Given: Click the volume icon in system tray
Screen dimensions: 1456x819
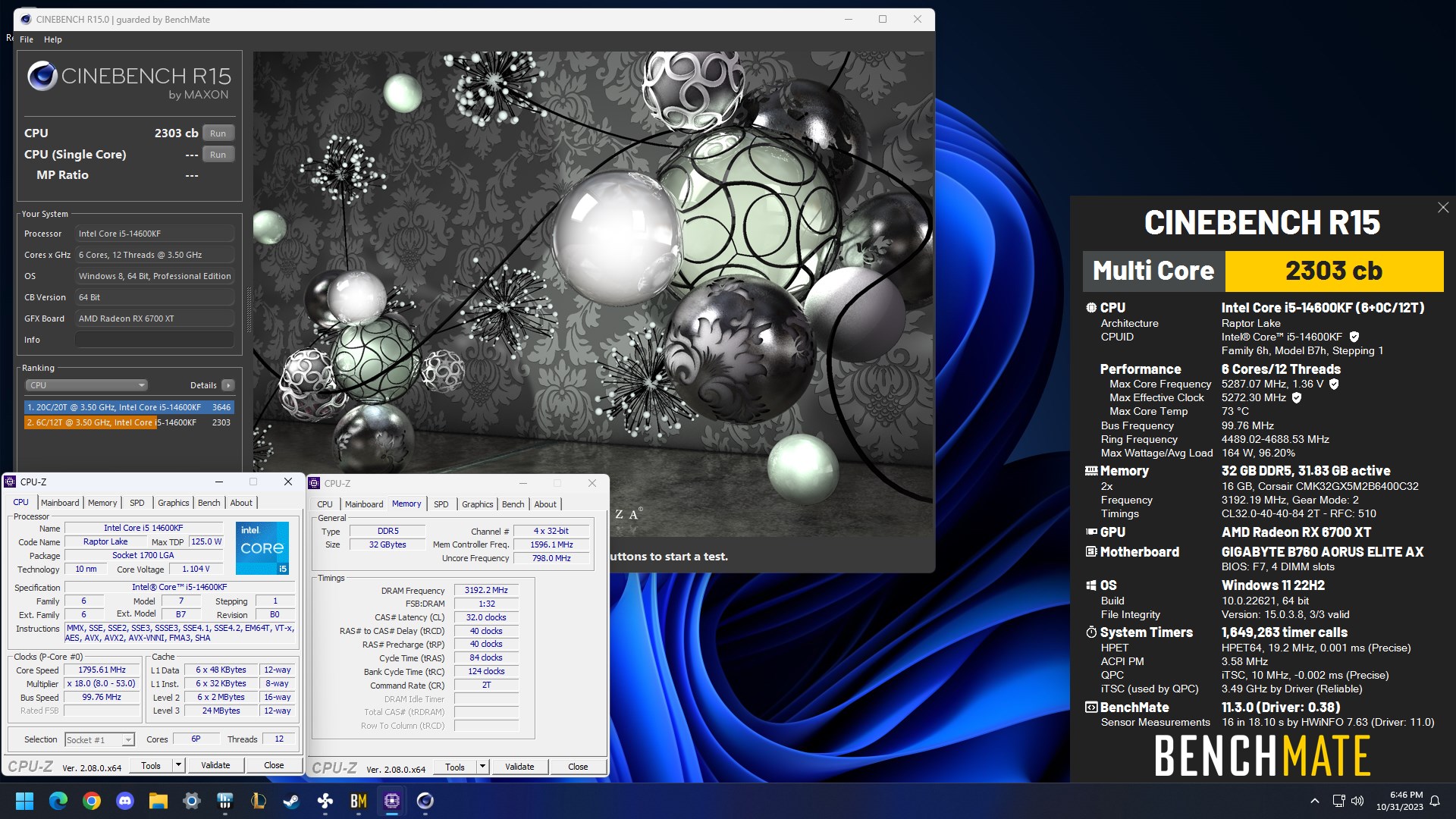Looking at the screenshot, I should tap(1357, 801).
